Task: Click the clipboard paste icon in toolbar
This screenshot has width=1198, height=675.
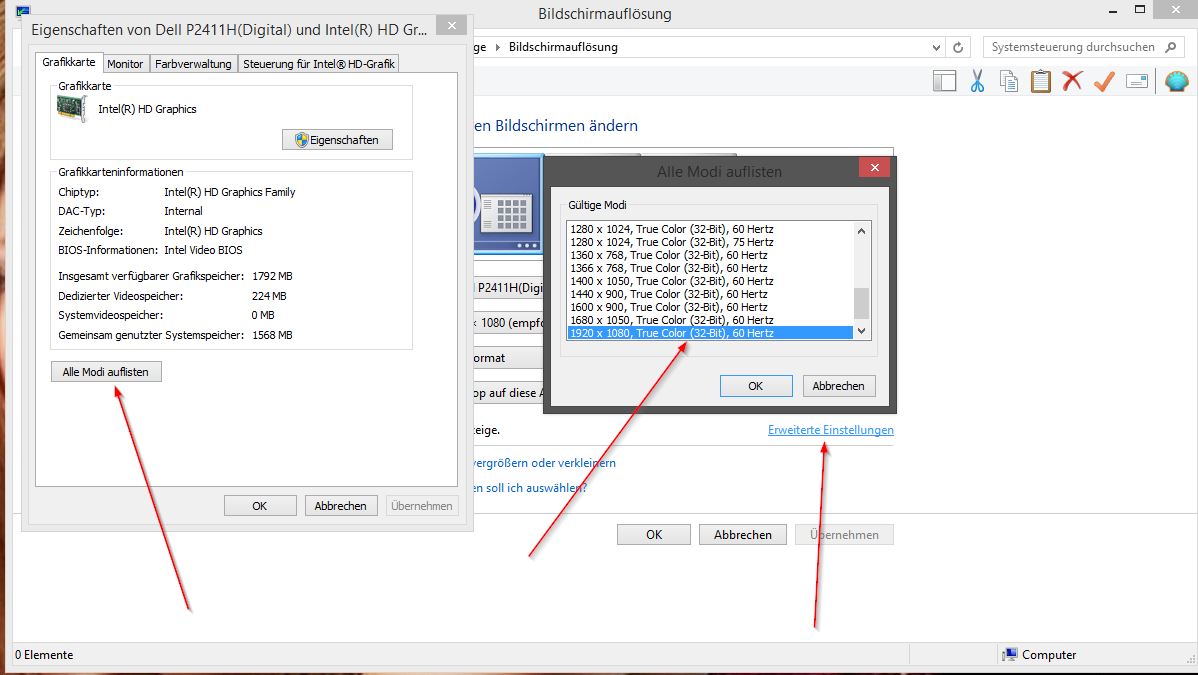Action: click(x=1041, y=81)
